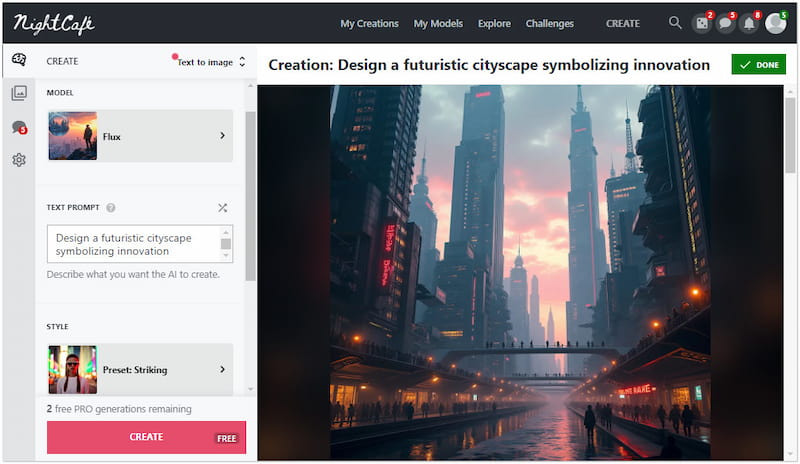The height and width of the screenshot is (464, 800).
Task: Click the dice icon with 2 badge
Action: (702, 23)
